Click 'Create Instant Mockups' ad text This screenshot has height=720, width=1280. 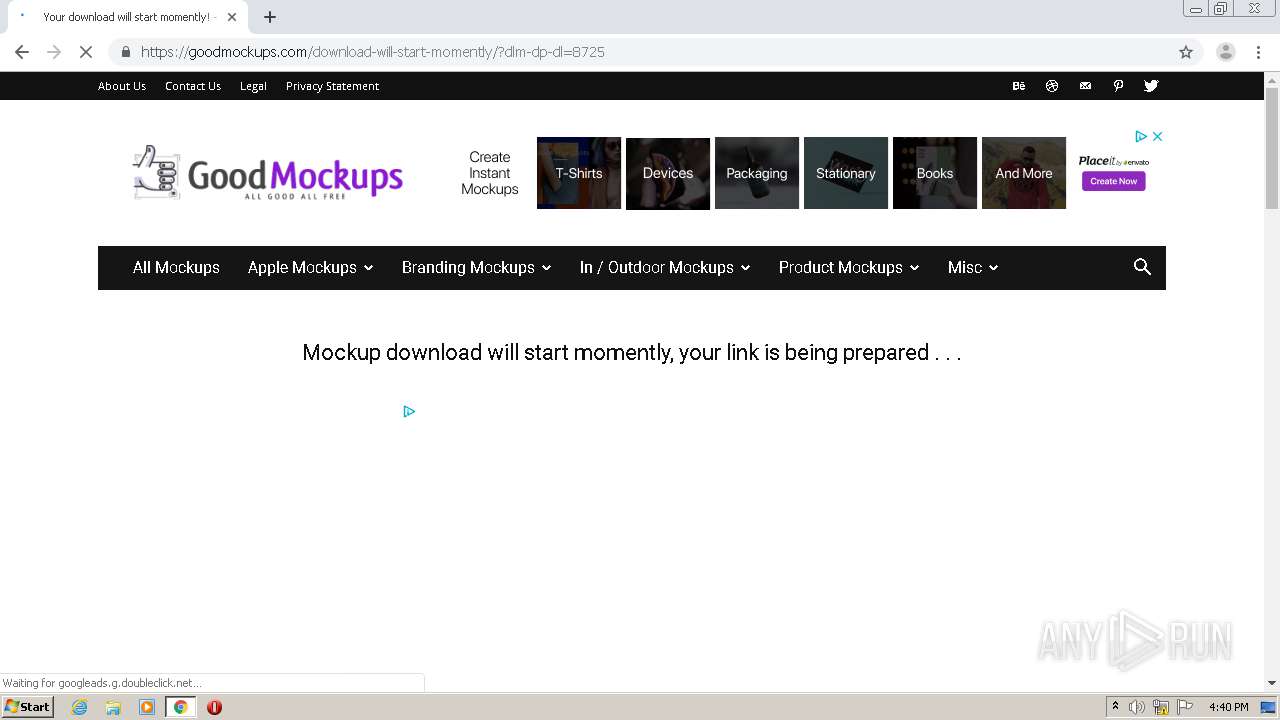490,173
